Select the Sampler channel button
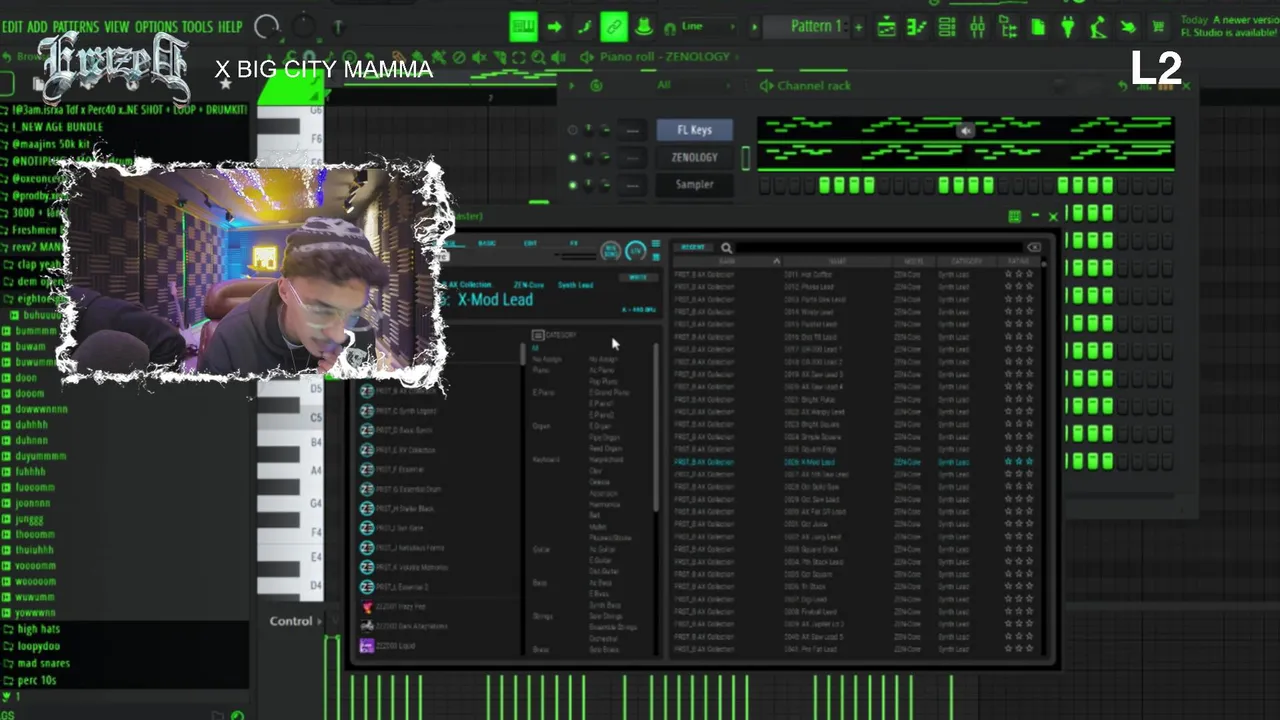This screenshot has width=1280, height=720. tap(694, 184)
